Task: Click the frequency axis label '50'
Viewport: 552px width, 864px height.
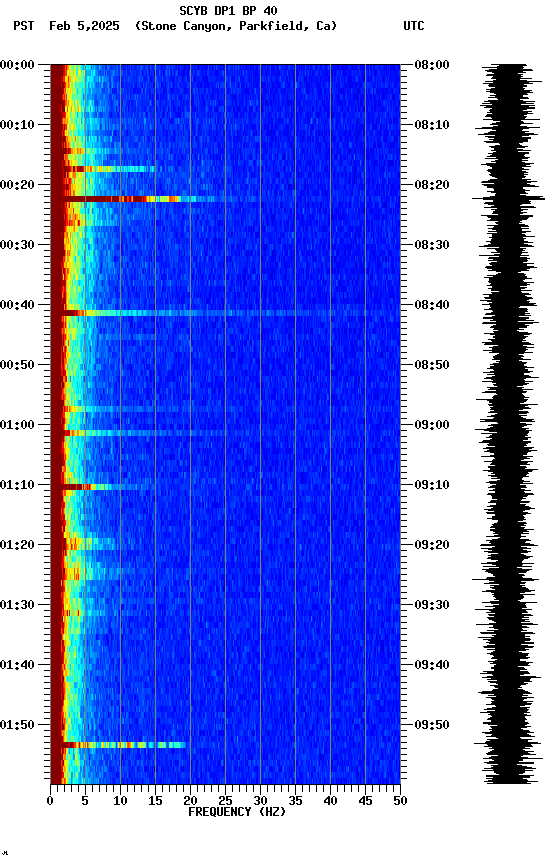Action: (x=400, y=801)
